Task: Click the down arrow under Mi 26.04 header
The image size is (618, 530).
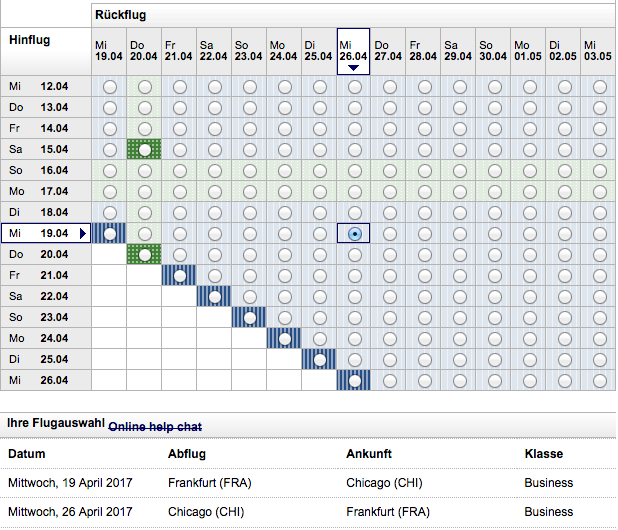Action: (x=354, y=68)
